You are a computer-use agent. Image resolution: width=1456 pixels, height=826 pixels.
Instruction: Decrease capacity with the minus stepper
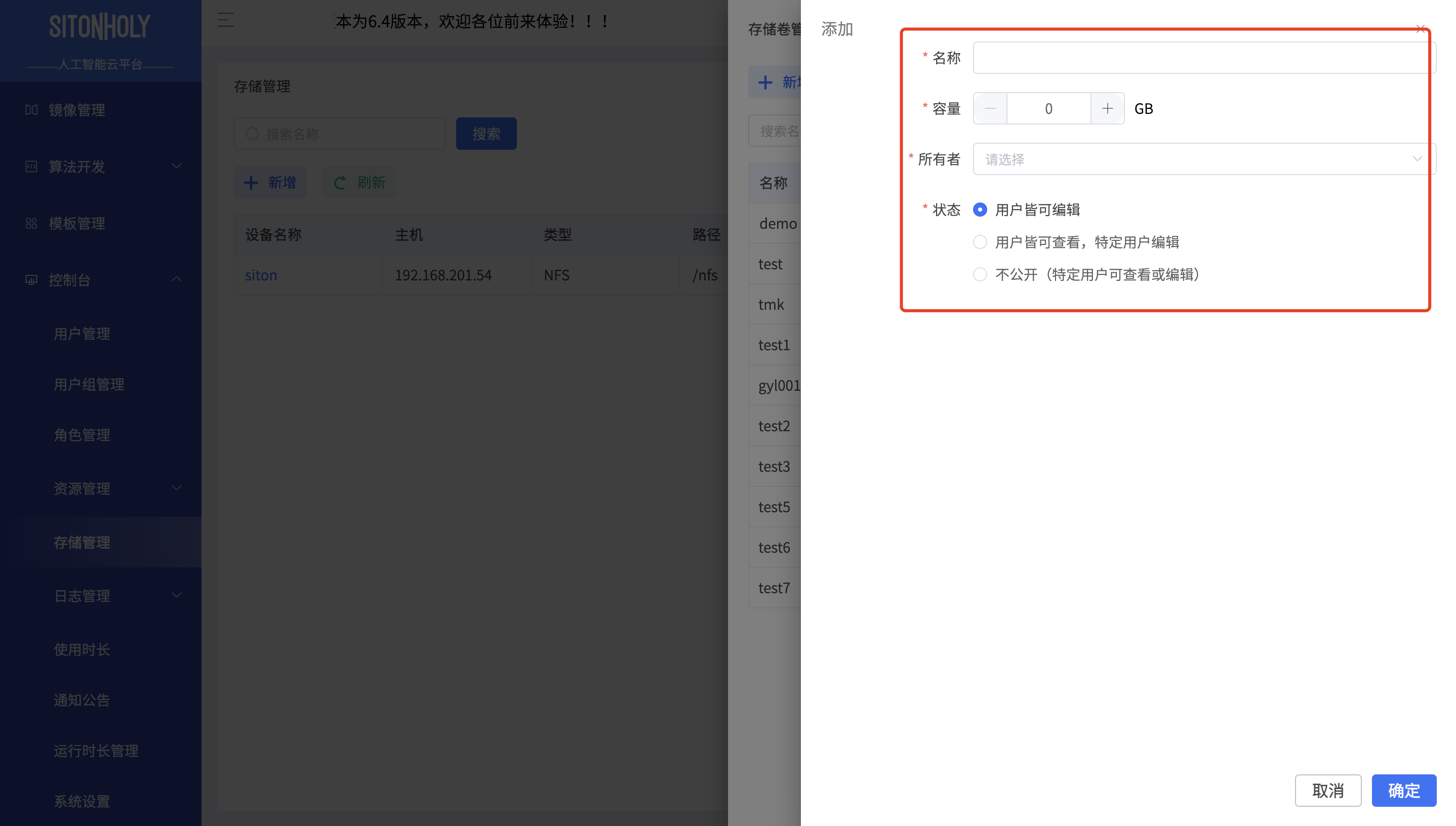[990, 108]
